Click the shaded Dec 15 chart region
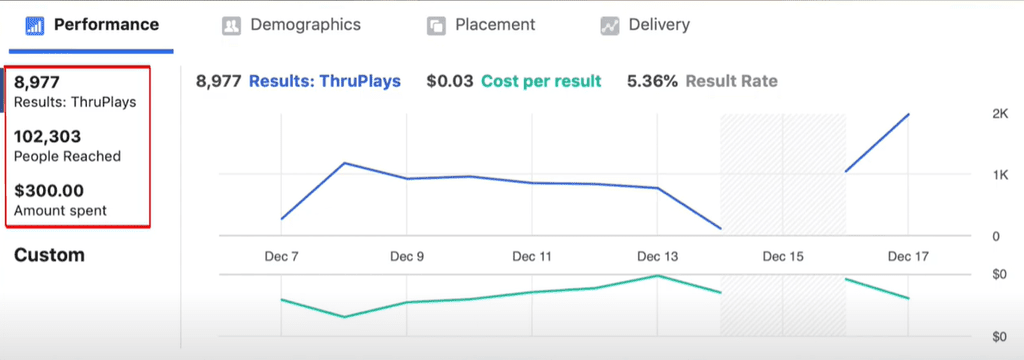Image resolution: width=1024 pixels, height=360 pixels. 783,174
